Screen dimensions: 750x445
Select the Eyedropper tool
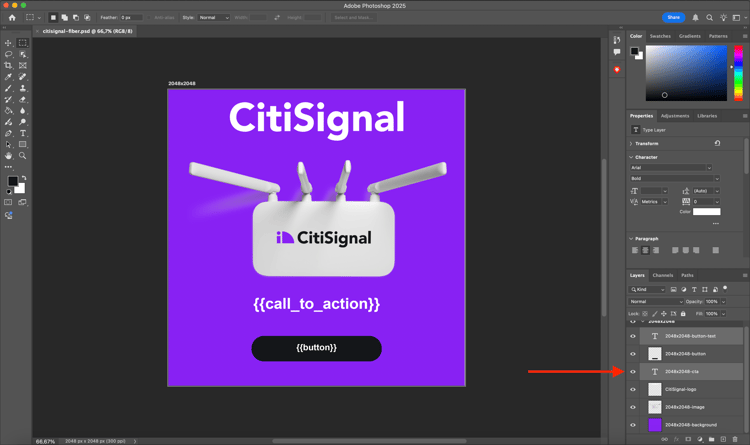9,77
